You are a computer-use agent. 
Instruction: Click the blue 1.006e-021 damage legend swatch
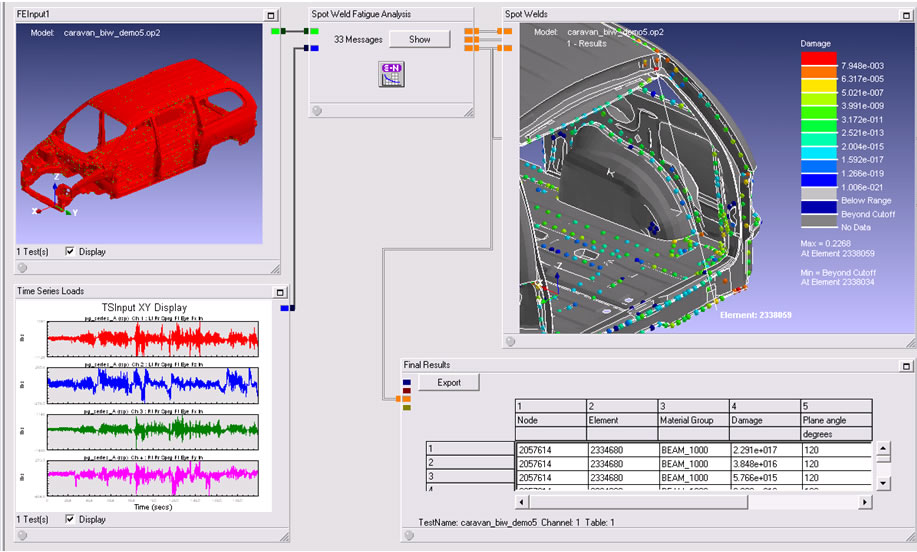coord(819,181)
